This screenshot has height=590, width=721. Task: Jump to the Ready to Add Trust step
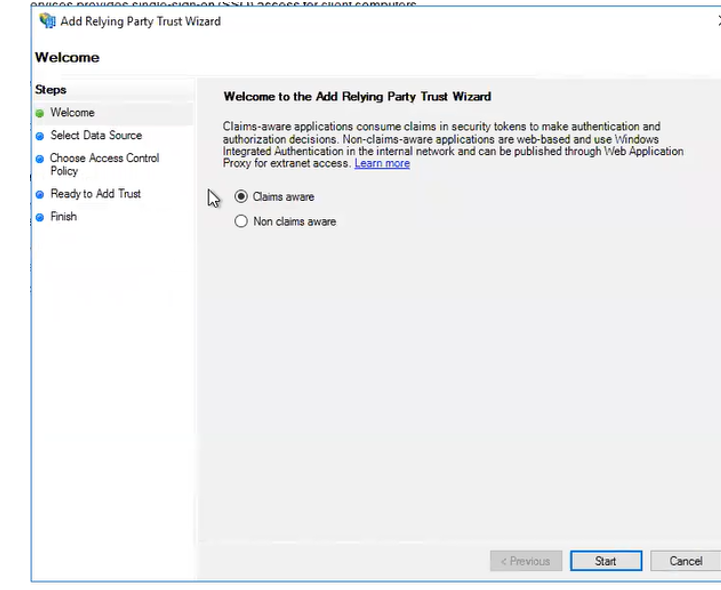[95, 194]
